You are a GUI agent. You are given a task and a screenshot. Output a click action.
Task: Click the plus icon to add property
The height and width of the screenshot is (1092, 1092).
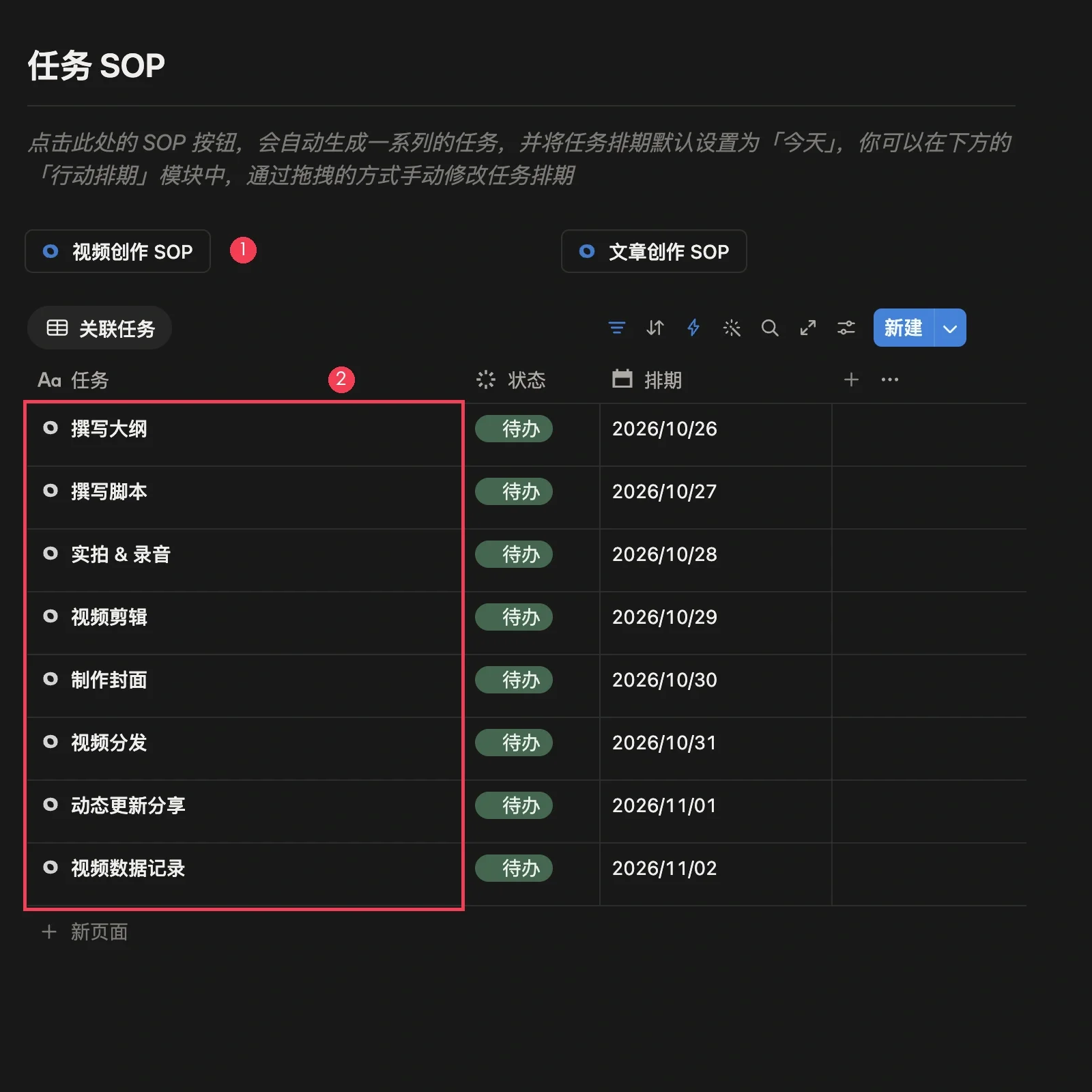[x=851, y=379]
